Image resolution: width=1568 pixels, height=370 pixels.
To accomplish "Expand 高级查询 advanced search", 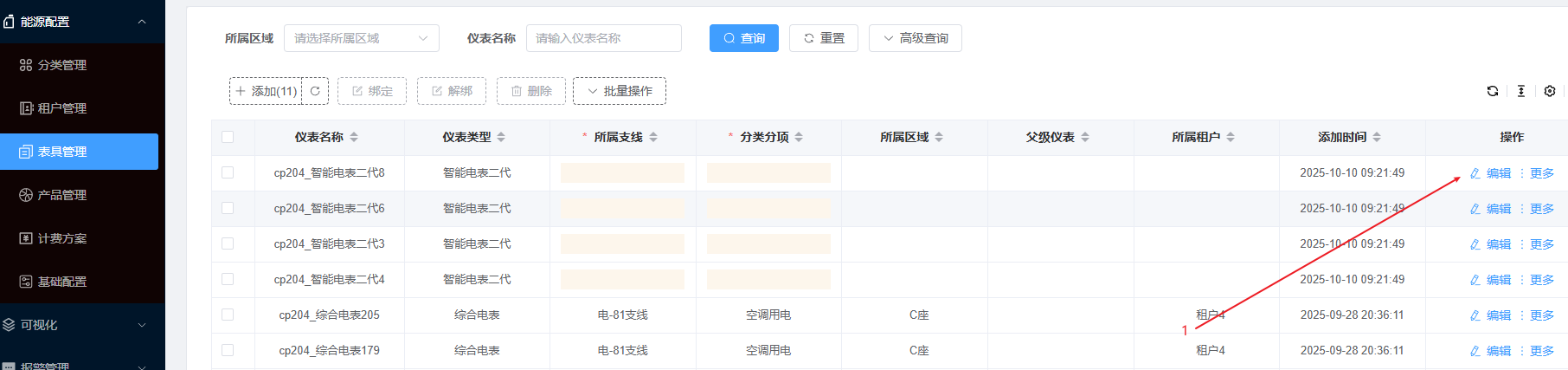I will tap(916, 38).
